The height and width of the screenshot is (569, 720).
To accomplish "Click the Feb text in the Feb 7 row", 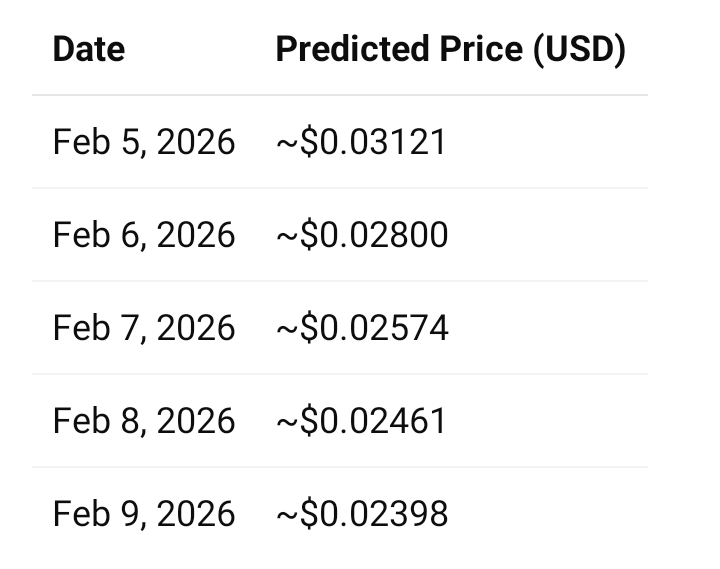I will [x=78, y=328].
